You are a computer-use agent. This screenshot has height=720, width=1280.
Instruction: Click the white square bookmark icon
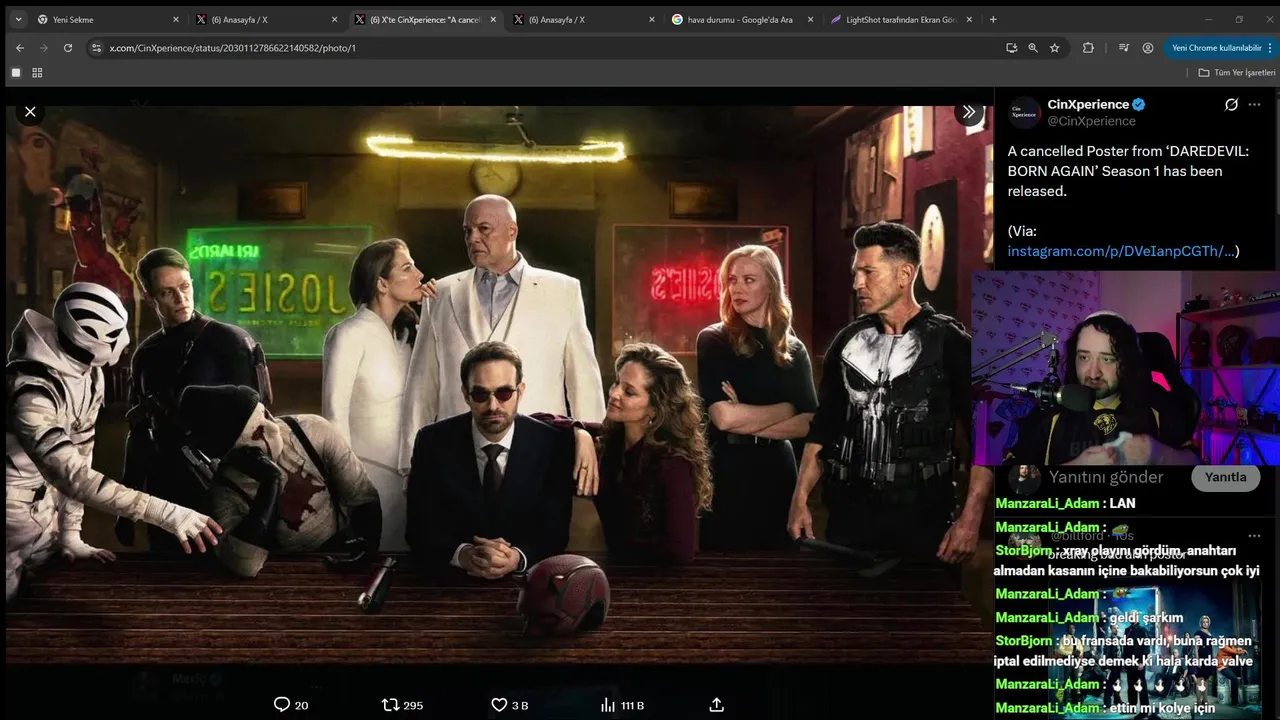(x=15, y=72)
